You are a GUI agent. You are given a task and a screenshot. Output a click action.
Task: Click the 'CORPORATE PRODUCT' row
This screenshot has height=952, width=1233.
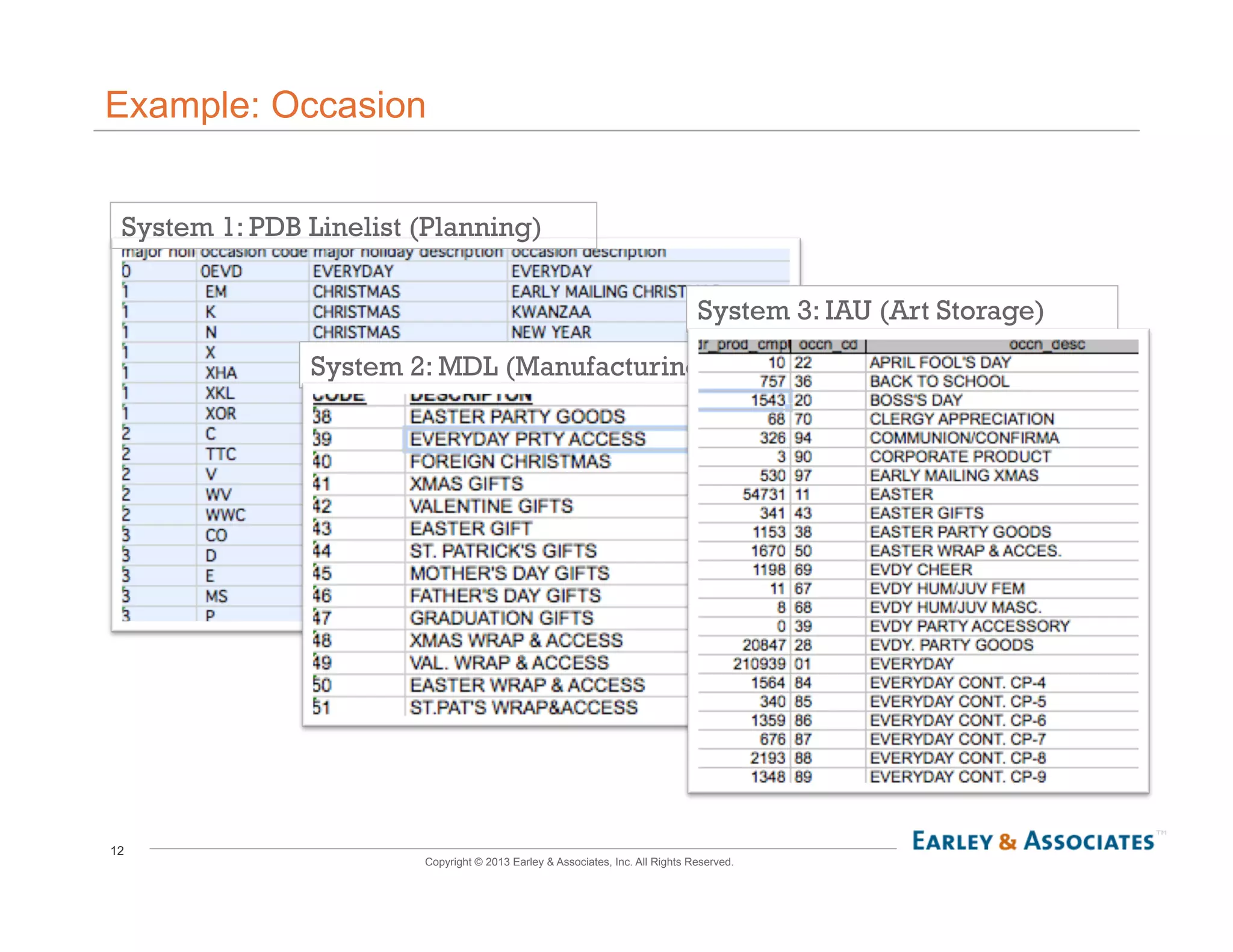pos(918,457)
